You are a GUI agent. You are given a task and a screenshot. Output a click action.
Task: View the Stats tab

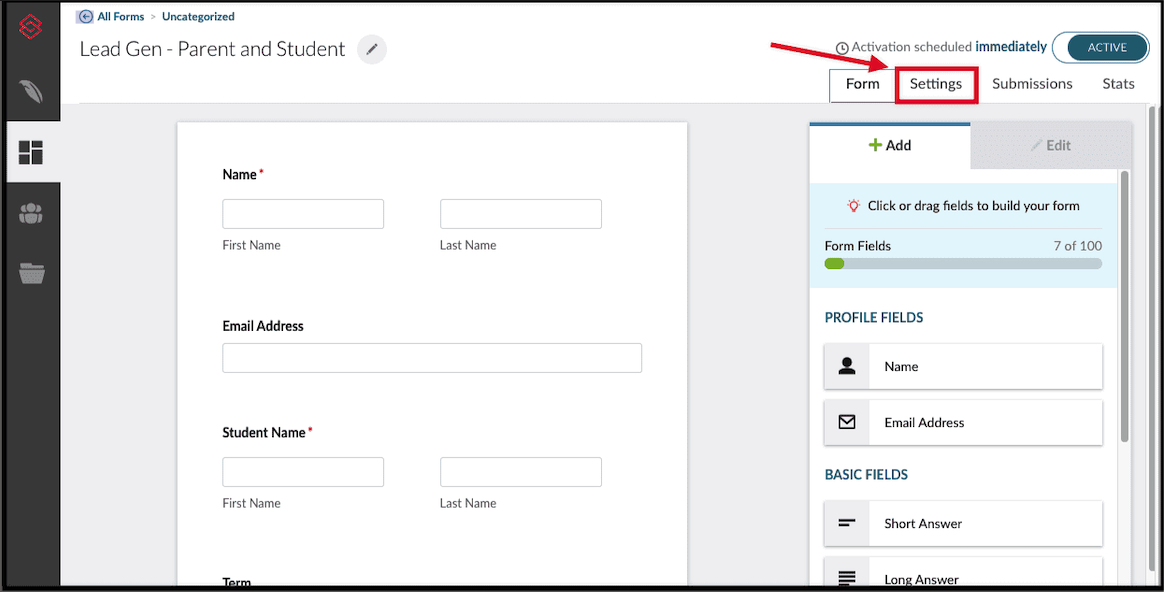pyautogui.click(x=1117, y=84)
